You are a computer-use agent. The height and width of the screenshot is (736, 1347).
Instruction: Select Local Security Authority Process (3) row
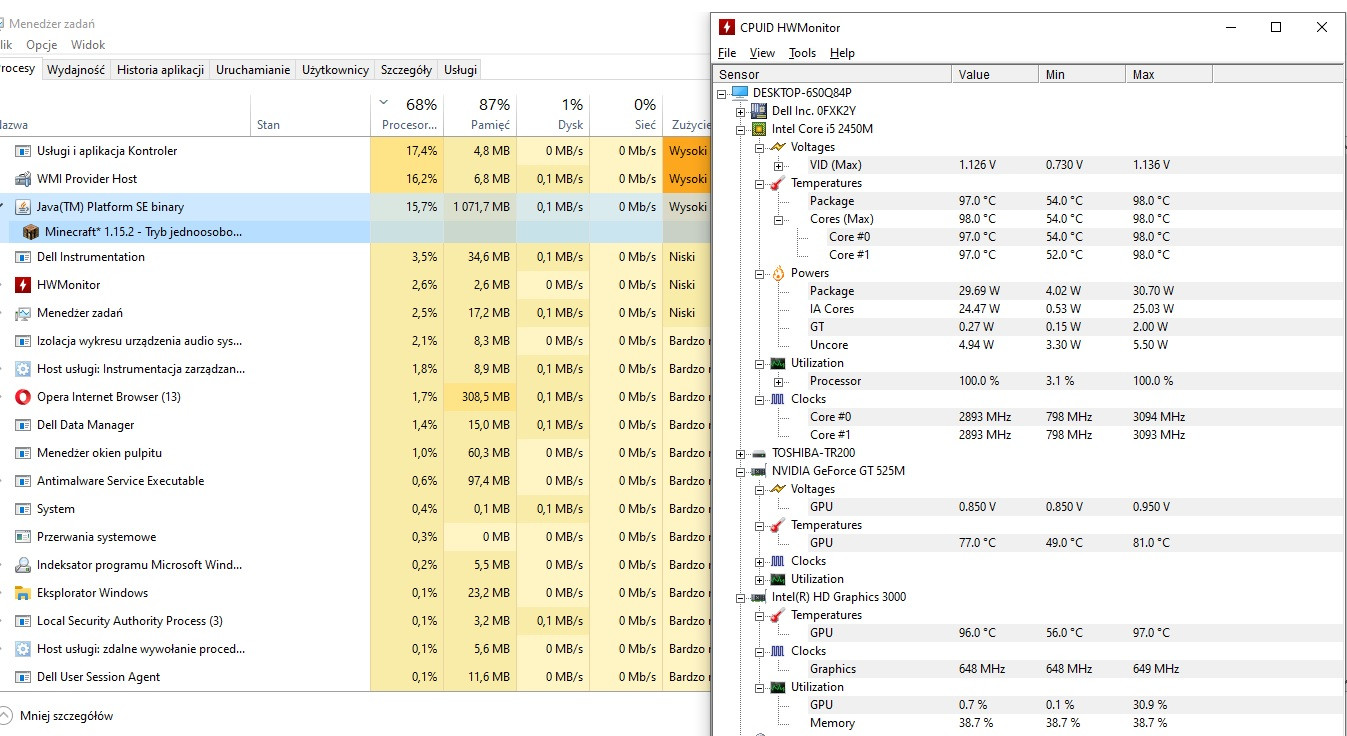(x=355, y=621)
